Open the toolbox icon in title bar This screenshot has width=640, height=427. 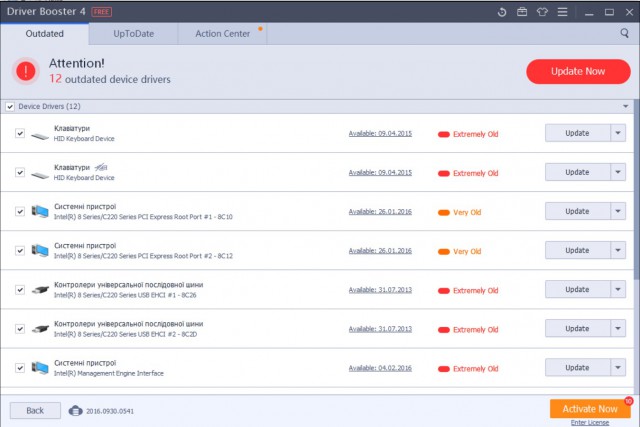point(522,12)
